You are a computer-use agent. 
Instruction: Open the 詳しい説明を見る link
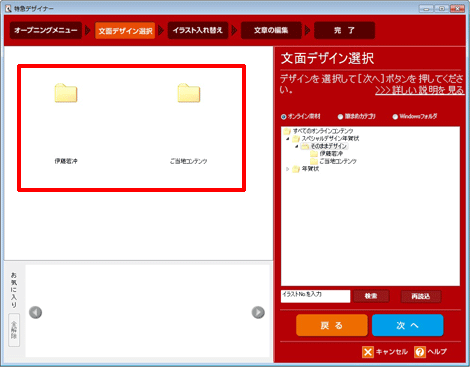[419, 90]
